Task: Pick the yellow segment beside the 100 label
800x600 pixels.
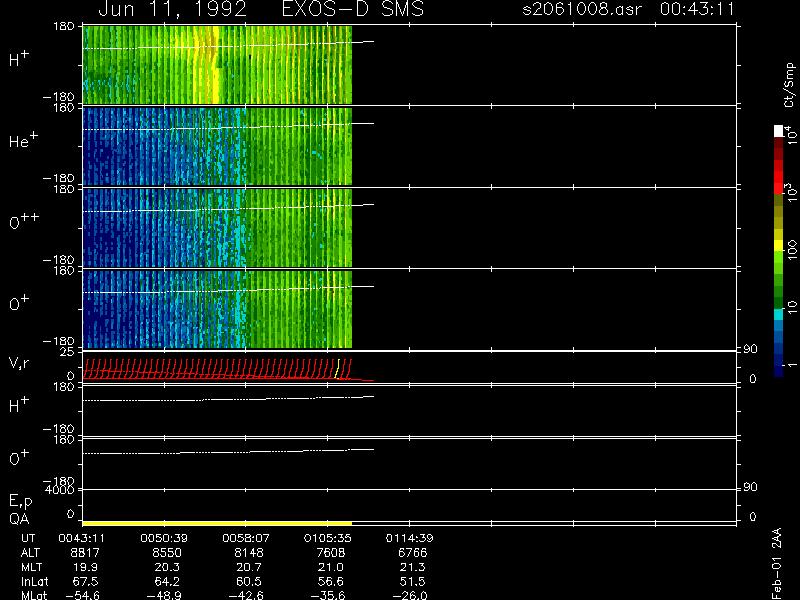Action: click(779, 245)
